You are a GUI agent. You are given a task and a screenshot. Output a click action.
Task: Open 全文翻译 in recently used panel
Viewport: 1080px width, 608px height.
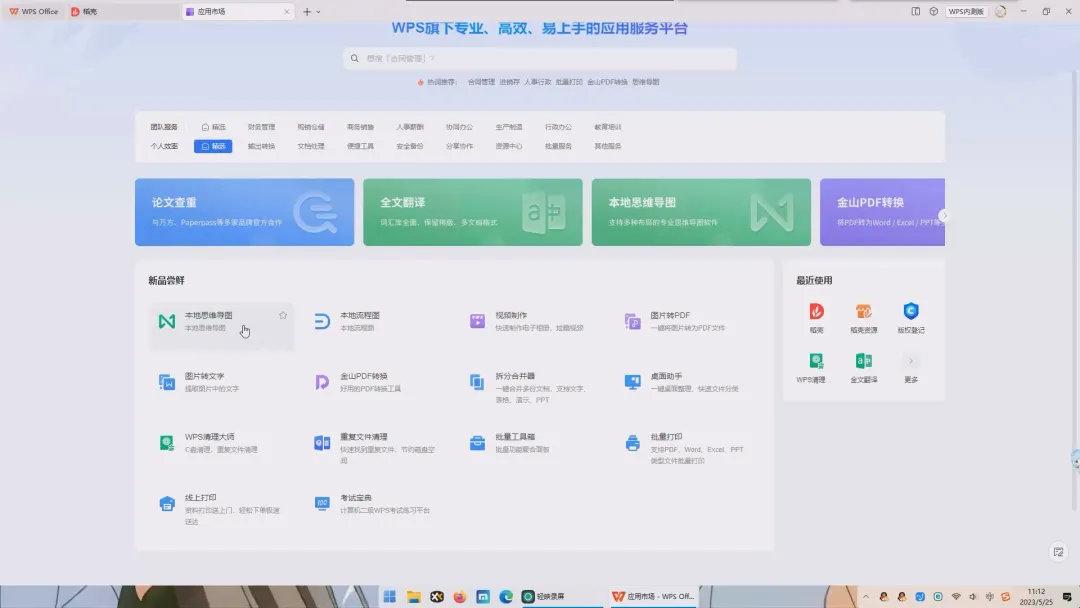pyautogui.click(x=864, y=367)
